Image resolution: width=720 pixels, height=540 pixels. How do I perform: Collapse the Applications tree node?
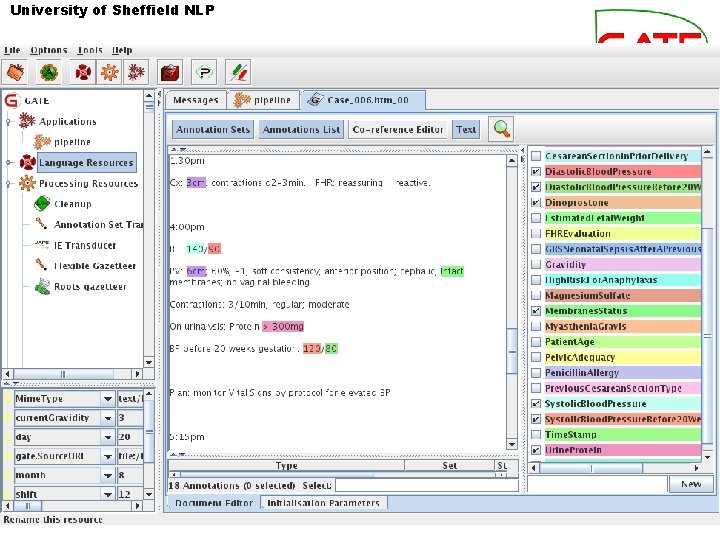point(8,121)
